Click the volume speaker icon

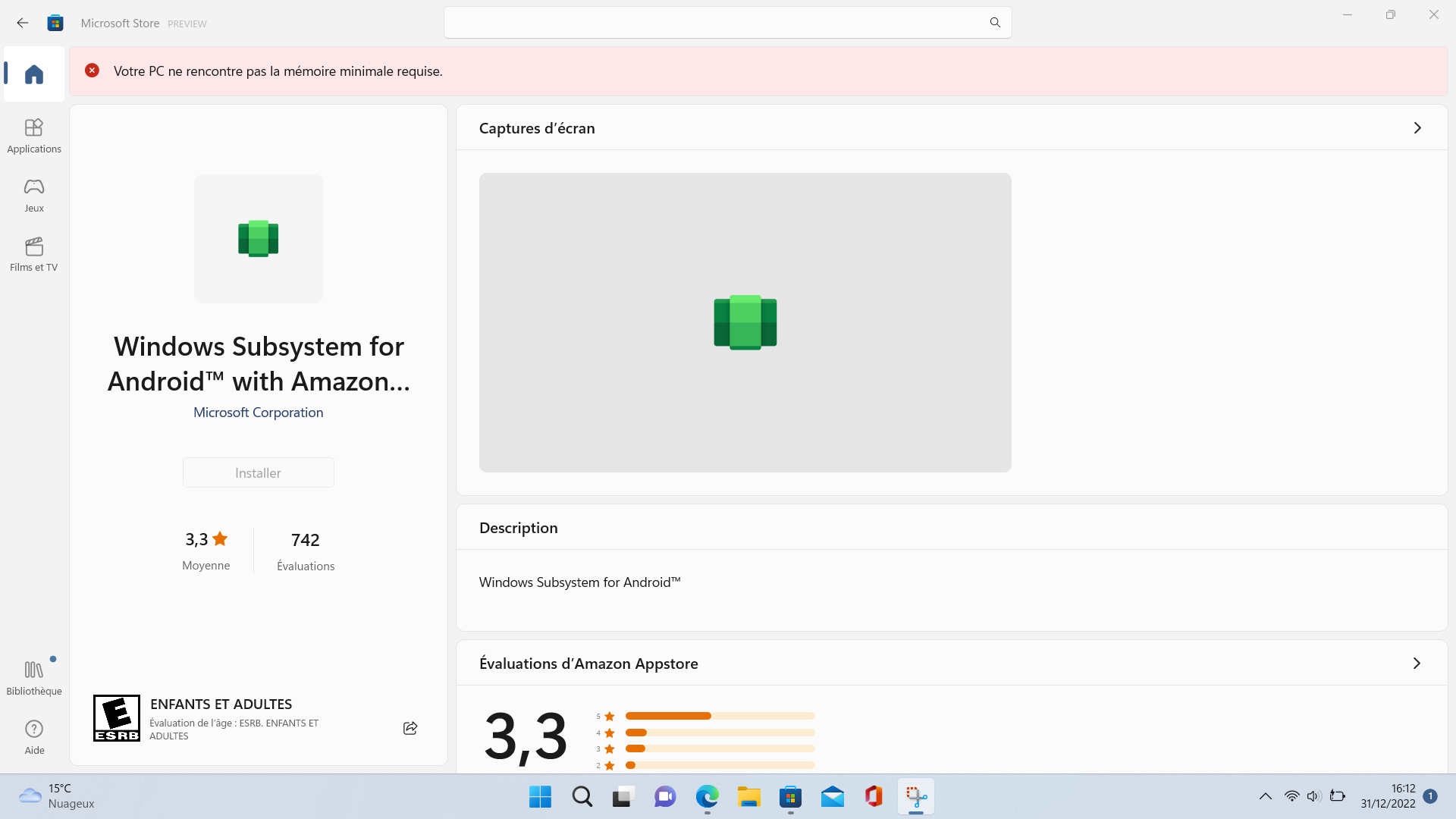1314,796
